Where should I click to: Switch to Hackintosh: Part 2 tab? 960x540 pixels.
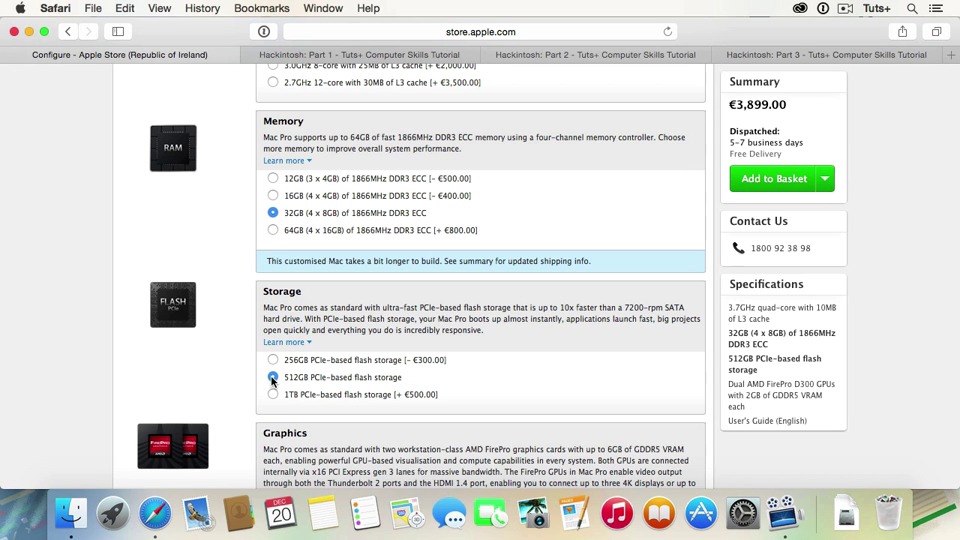[595, 54]
